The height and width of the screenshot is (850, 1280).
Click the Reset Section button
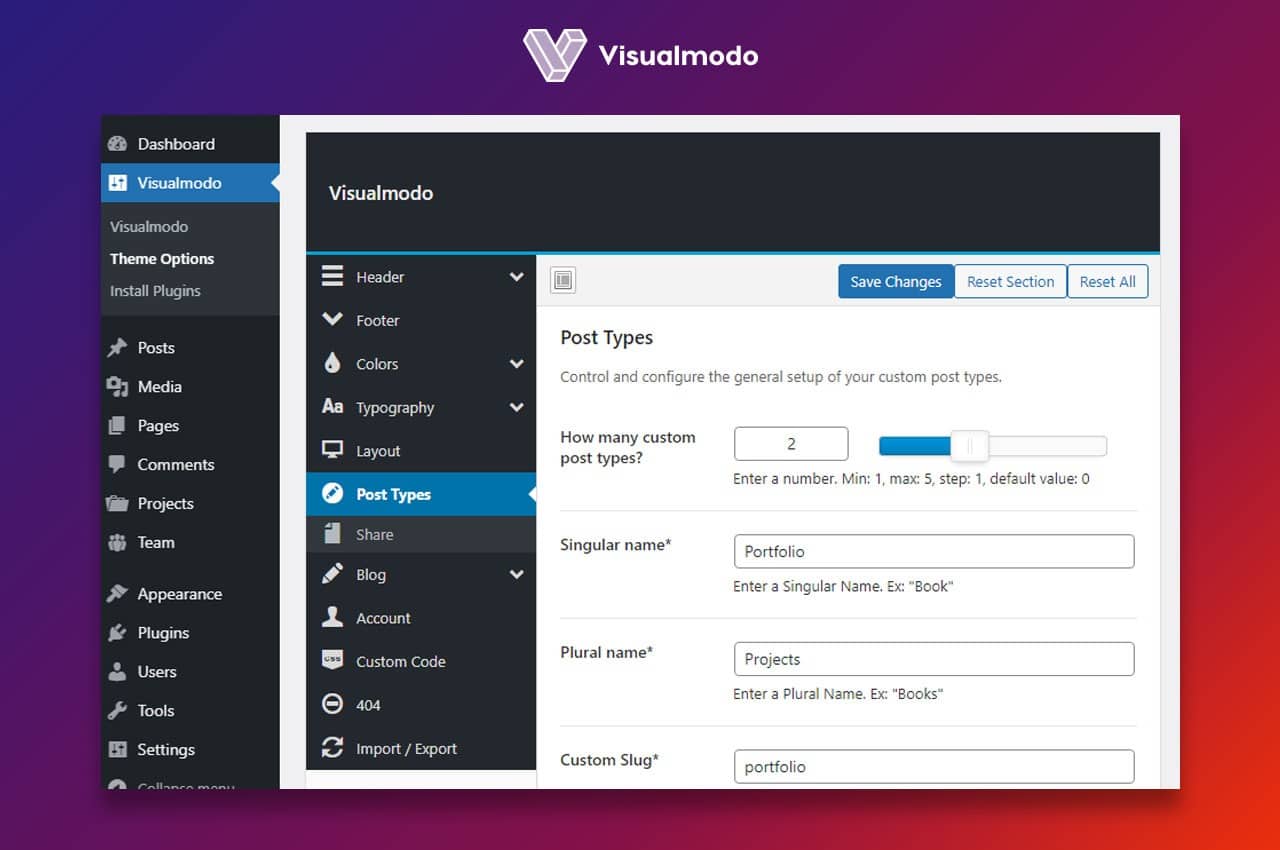click(1010, 281)
